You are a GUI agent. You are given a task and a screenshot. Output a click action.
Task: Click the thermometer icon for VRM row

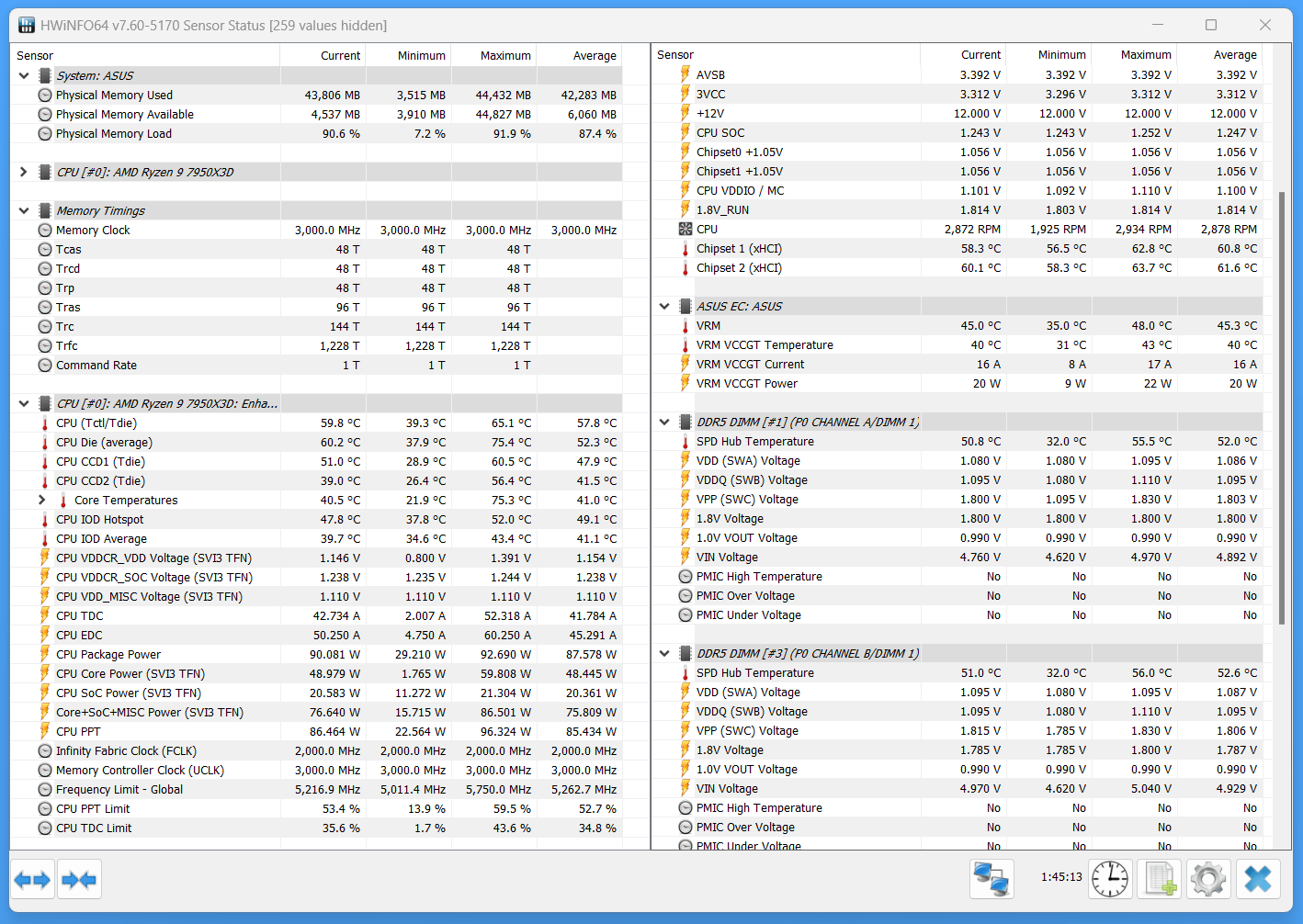pyautogui.click(x=685, y=326)
